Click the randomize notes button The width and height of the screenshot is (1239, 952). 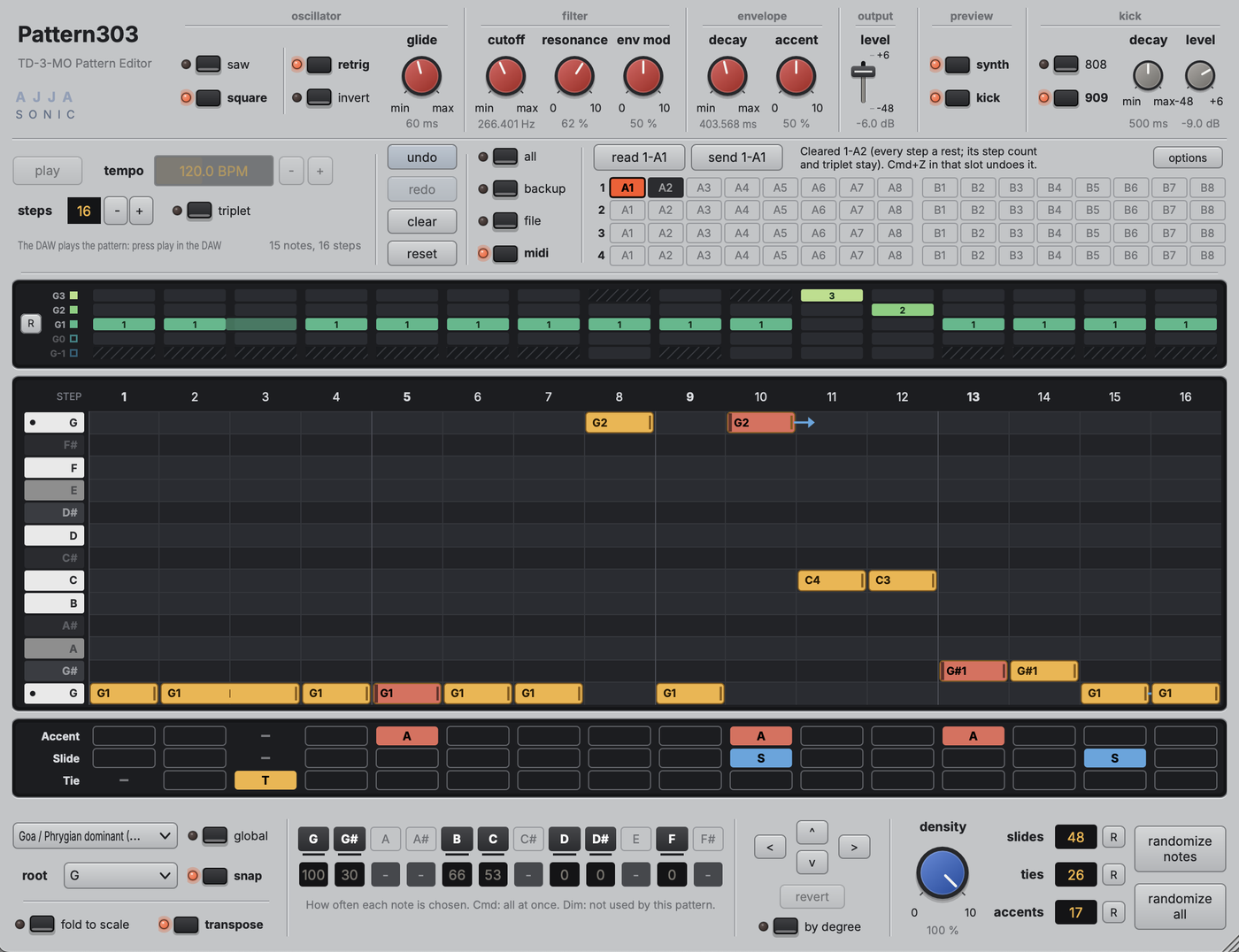pyautogui.click(x=1180, y=848)
